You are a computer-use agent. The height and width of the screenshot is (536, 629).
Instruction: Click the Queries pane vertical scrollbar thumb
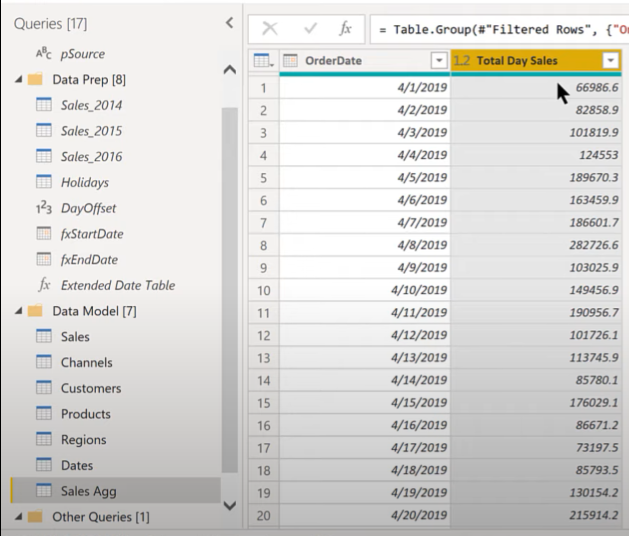(229, 290)
